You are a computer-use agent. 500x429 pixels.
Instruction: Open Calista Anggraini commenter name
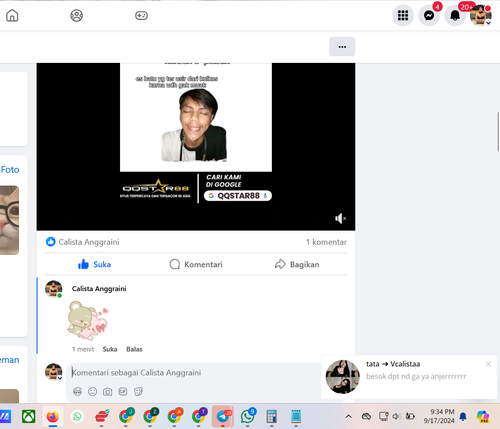[x=99, y=289]
